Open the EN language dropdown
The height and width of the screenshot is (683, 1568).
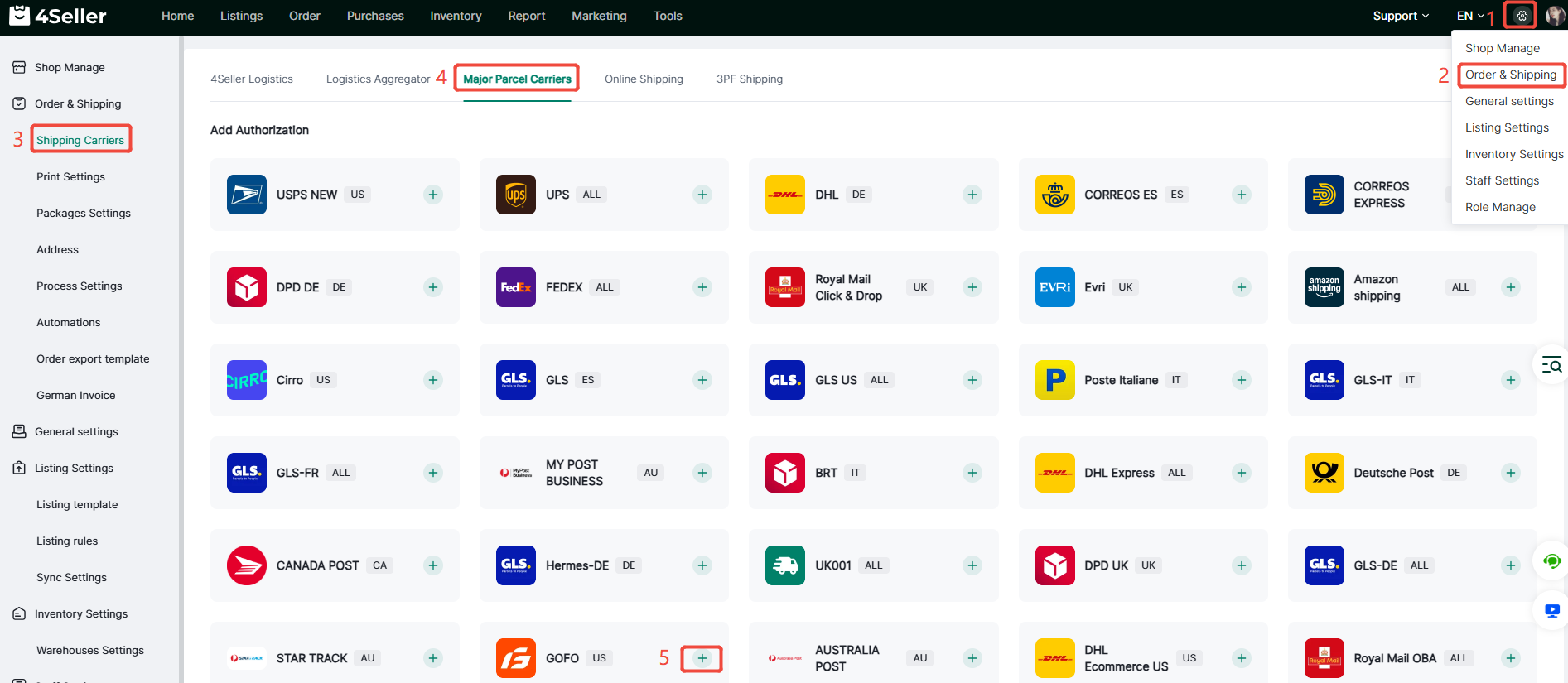(1470, 16)
